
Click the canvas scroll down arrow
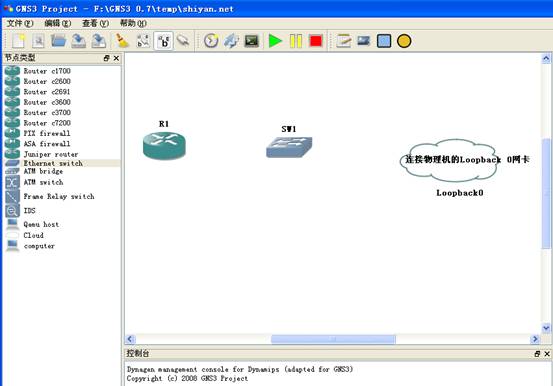tap(546, 328)
